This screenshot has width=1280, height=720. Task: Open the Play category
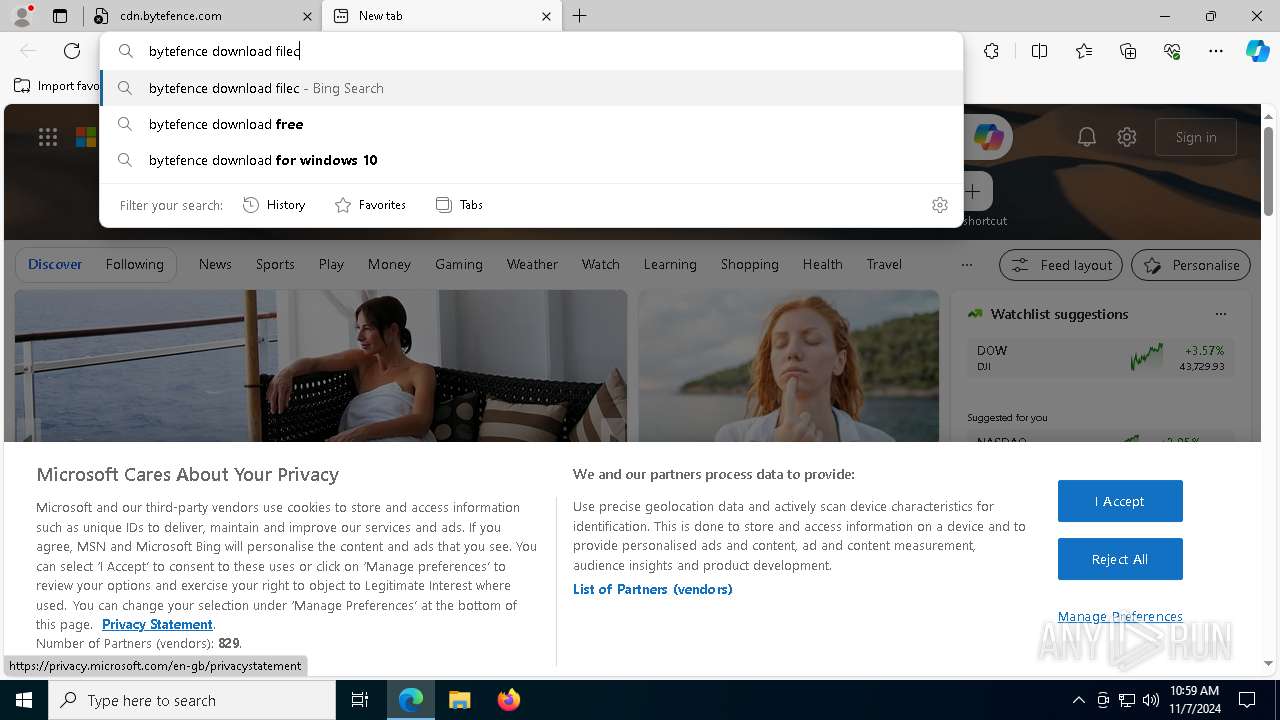pos(331,264)
